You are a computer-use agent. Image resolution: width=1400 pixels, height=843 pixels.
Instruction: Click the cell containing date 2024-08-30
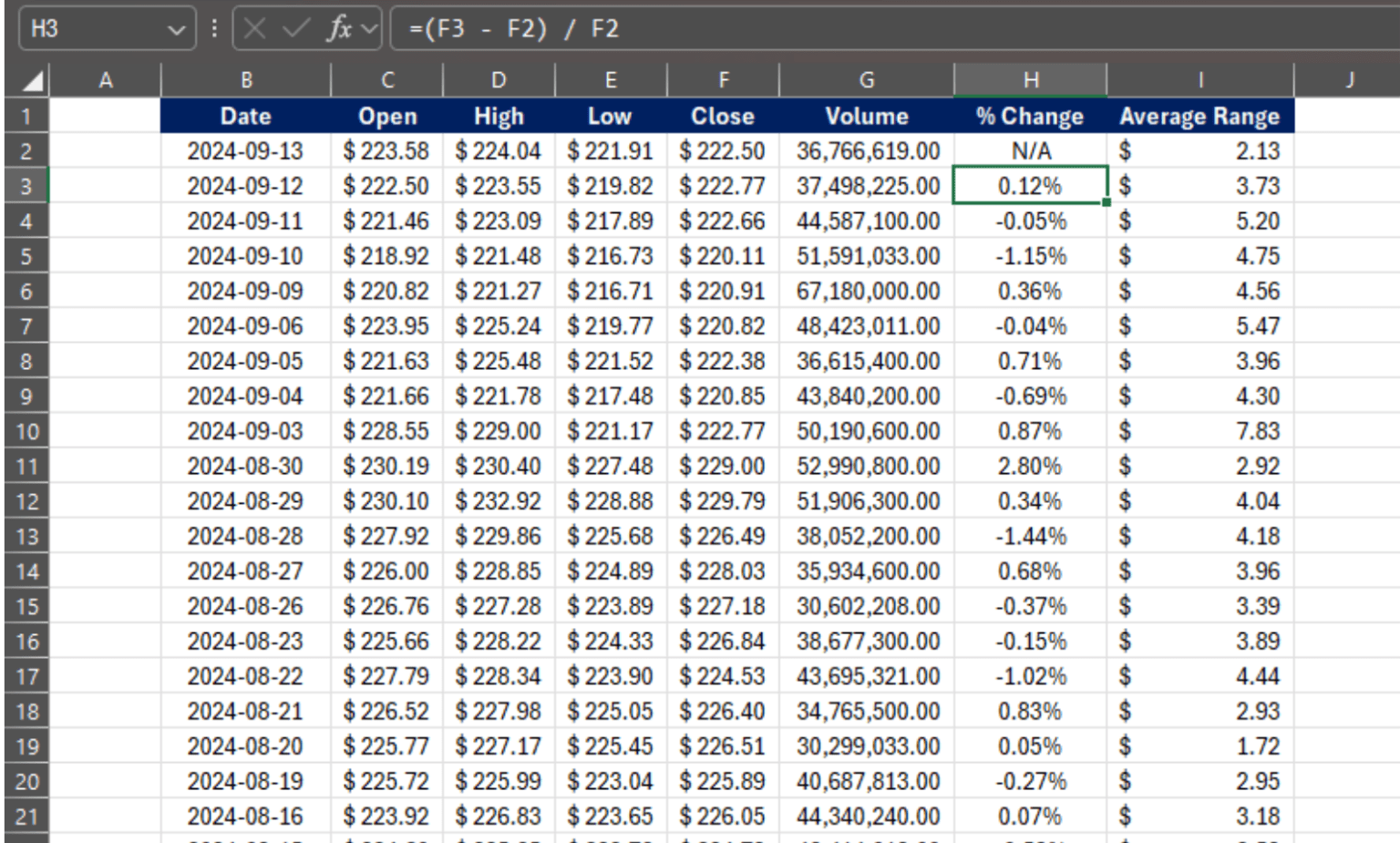[246, 466]
